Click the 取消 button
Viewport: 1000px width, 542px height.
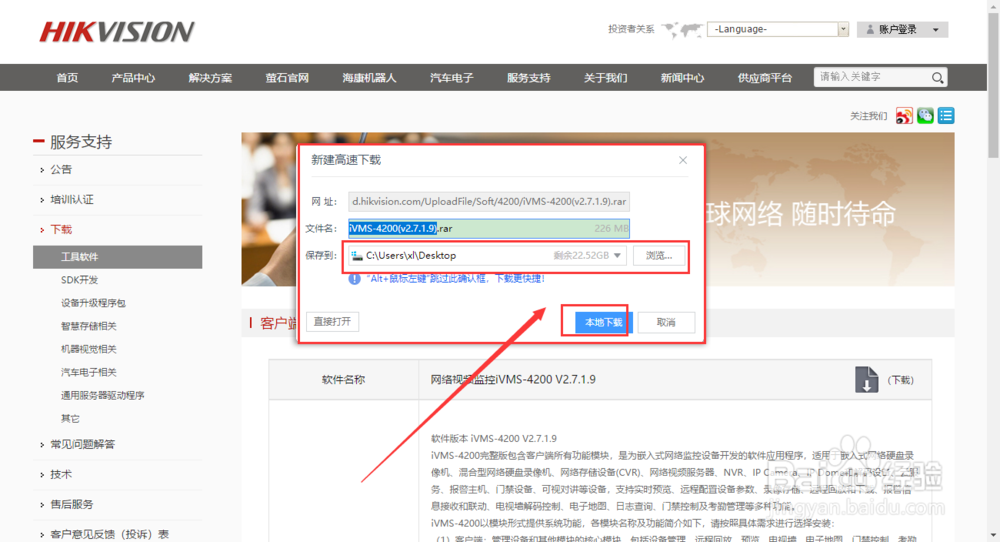[x=666, y=323]
